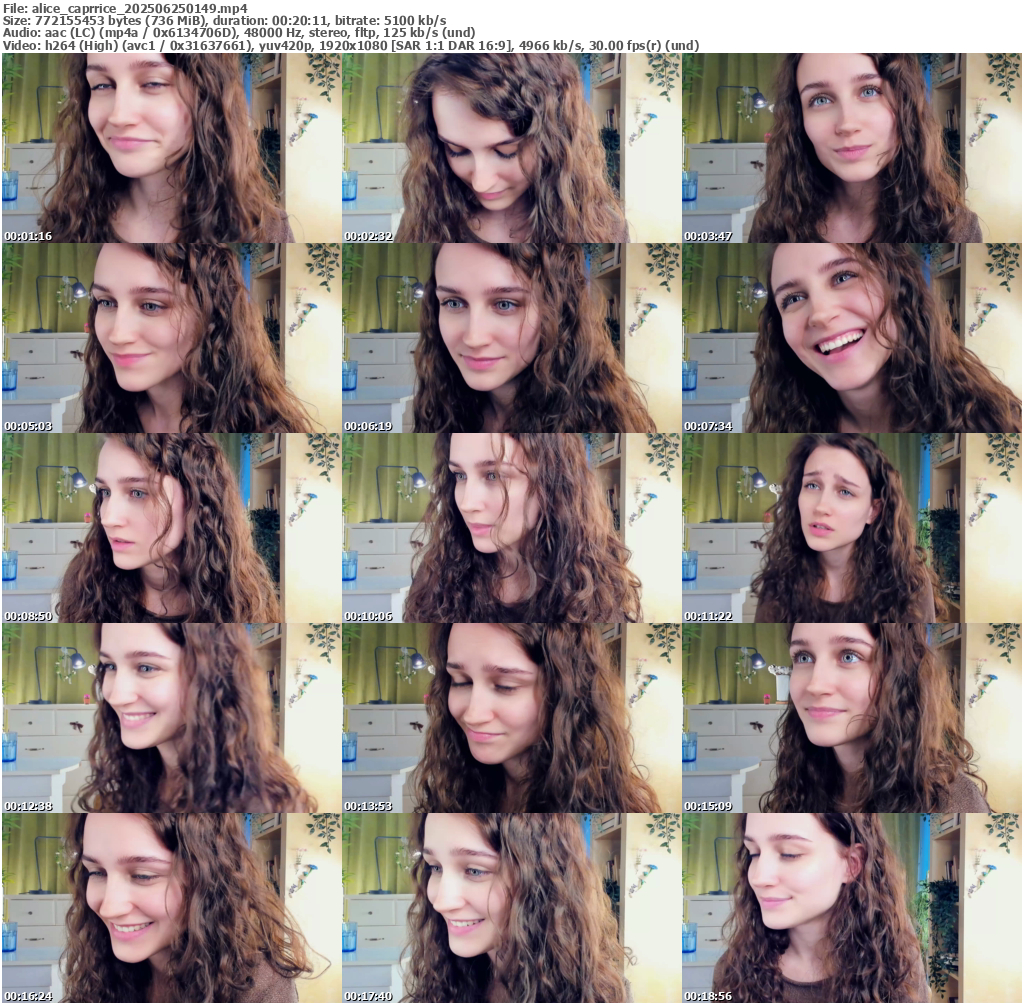The image size is (1024, 1003).
Task: Click the 'Size: 772155453 bytes' info line
Action: tap(225, 20)
